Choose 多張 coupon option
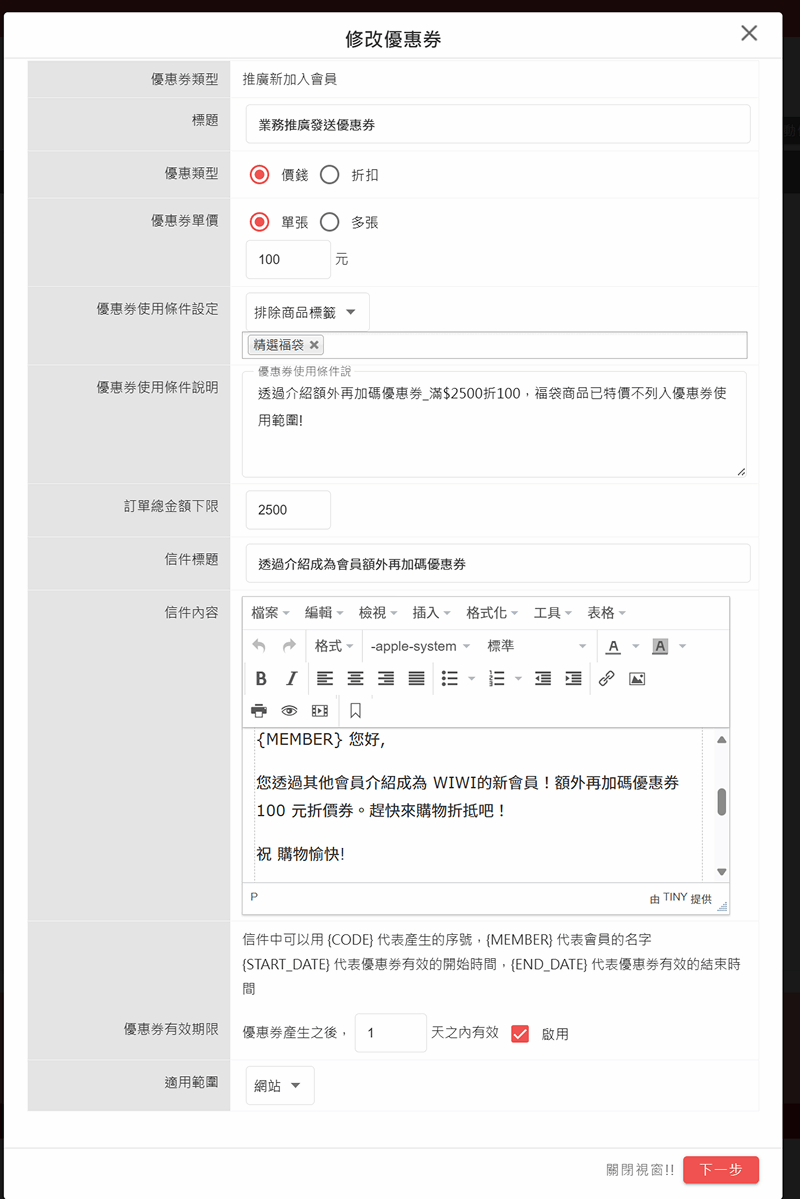This screenshot has width=800, height=1199. coord(330,223)
